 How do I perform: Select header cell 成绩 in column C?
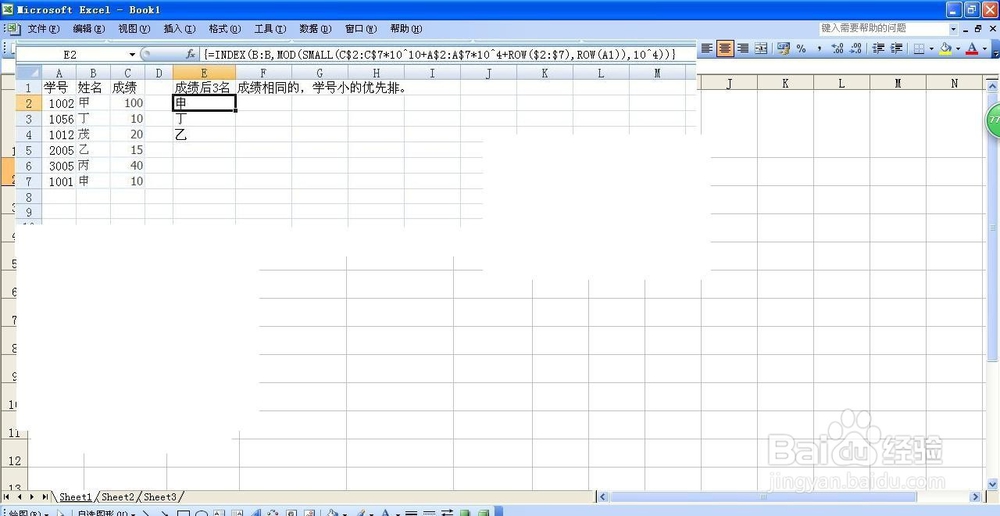(x=128, y=87)
